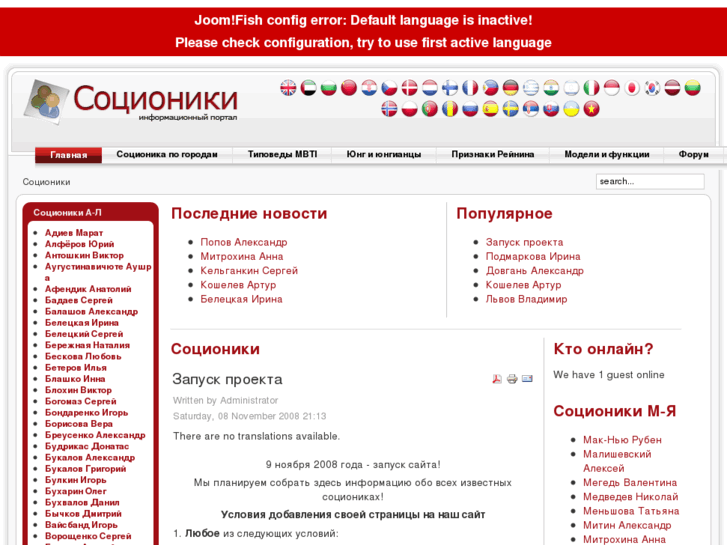
Task: Open Адиев Марат in sidebar list
Action: click(74, 233)
